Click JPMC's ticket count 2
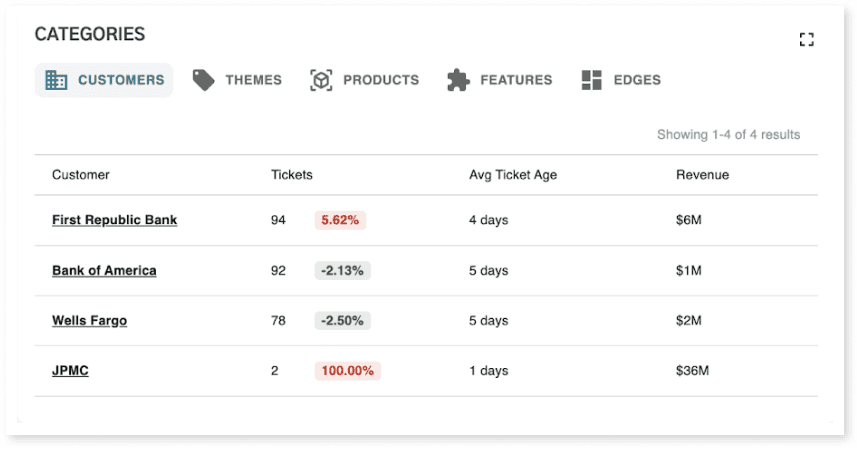 [275, 371]
